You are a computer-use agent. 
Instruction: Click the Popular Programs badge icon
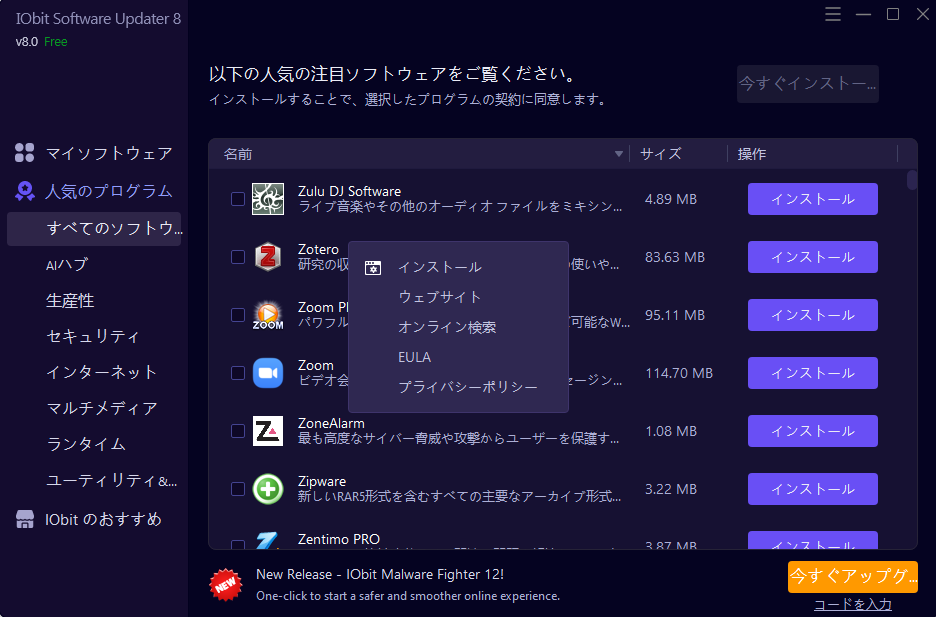click(x=24, y=191)
